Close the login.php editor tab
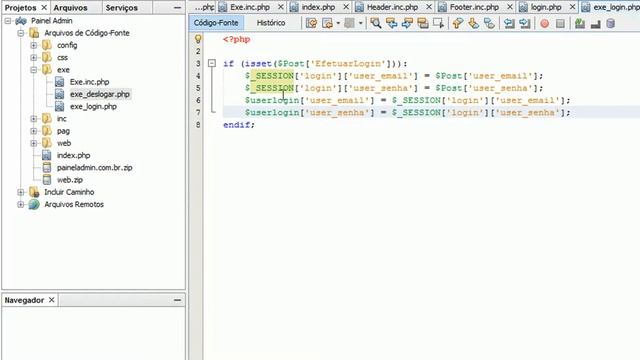This screenshot has width=640, height=360. tap(573, 7)
